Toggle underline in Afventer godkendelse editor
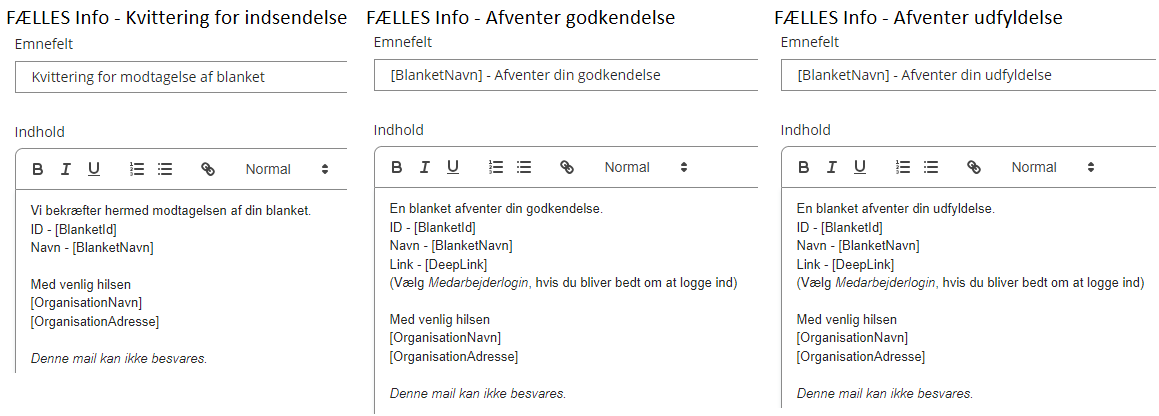 tap(452, 167)
